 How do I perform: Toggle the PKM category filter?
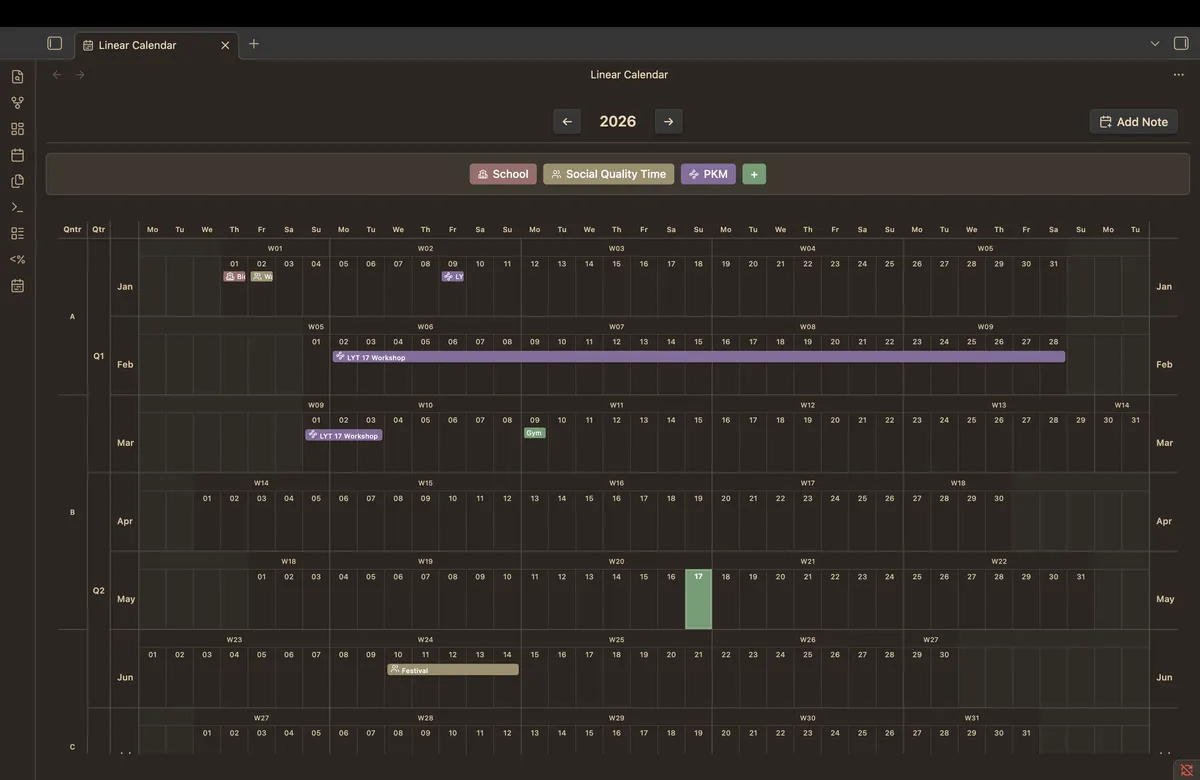[708, 174]
